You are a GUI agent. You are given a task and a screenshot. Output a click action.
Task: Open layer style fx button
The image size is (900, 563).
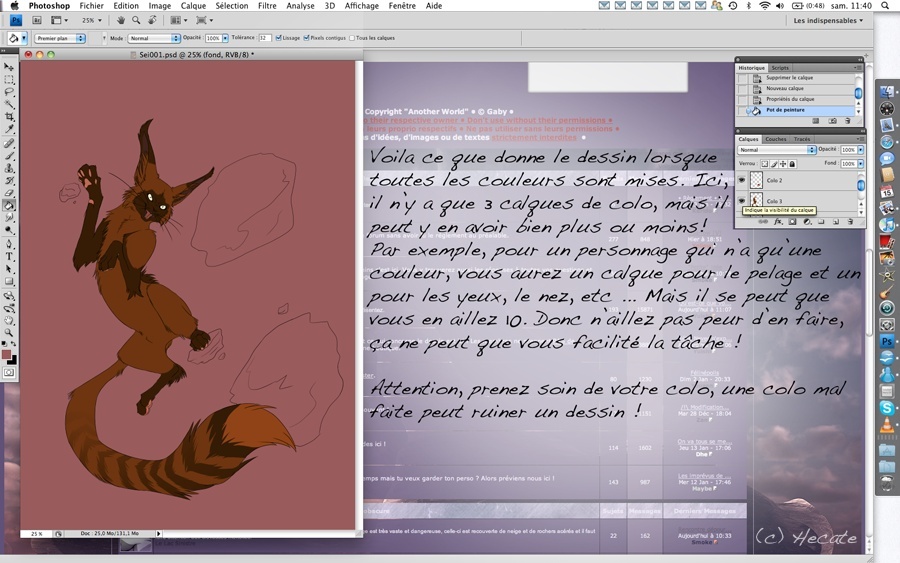(778, 222)
